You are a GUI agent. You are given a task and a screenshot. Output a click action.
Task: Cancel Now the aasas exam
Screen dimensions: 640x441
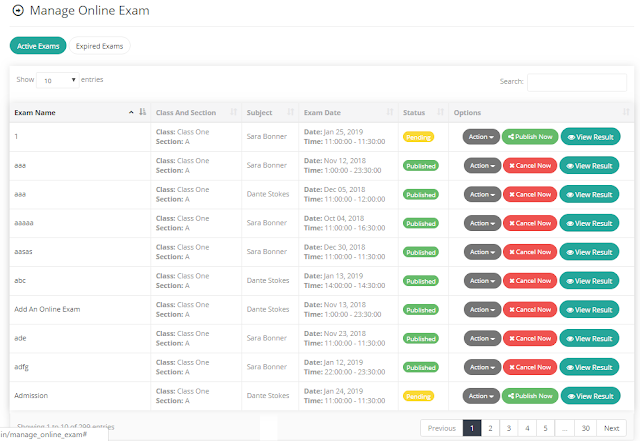coord(530,252)
